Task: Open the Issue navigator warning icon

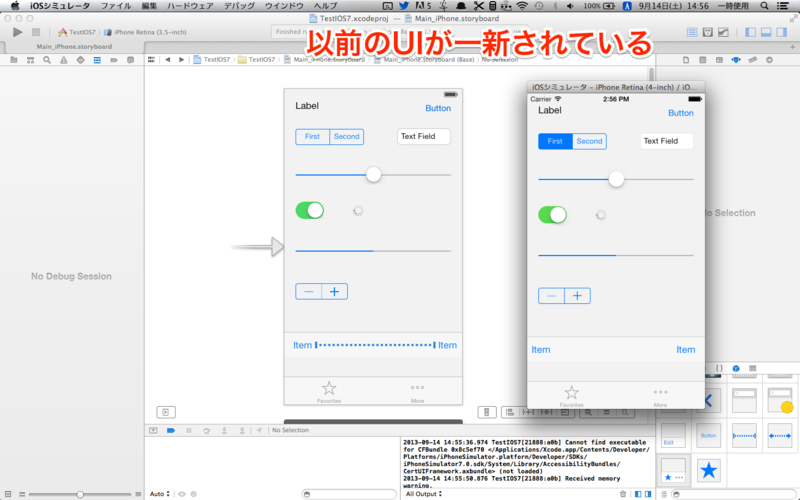Action: coord(64,60)
